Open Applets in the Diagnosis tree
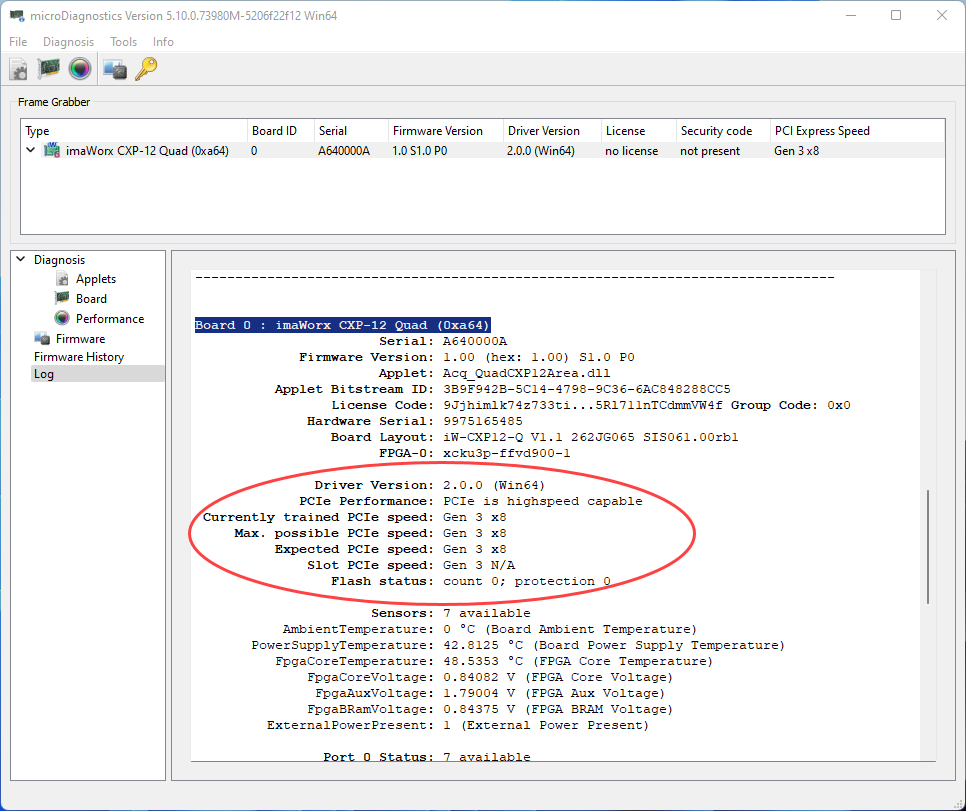The width and height of the screenshot is (966, 811). click(95, 279)
